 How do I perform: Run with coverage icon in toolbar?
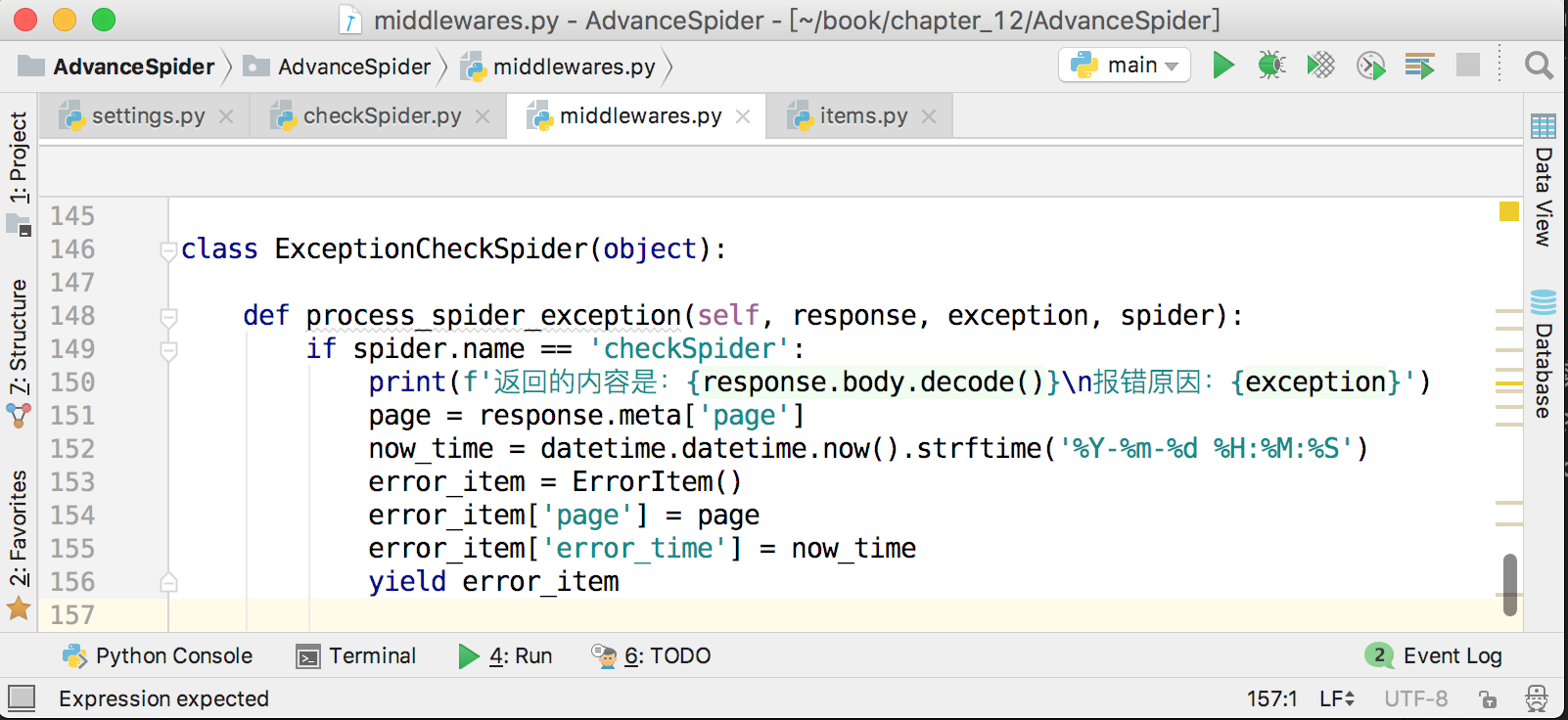(1320, 66)
